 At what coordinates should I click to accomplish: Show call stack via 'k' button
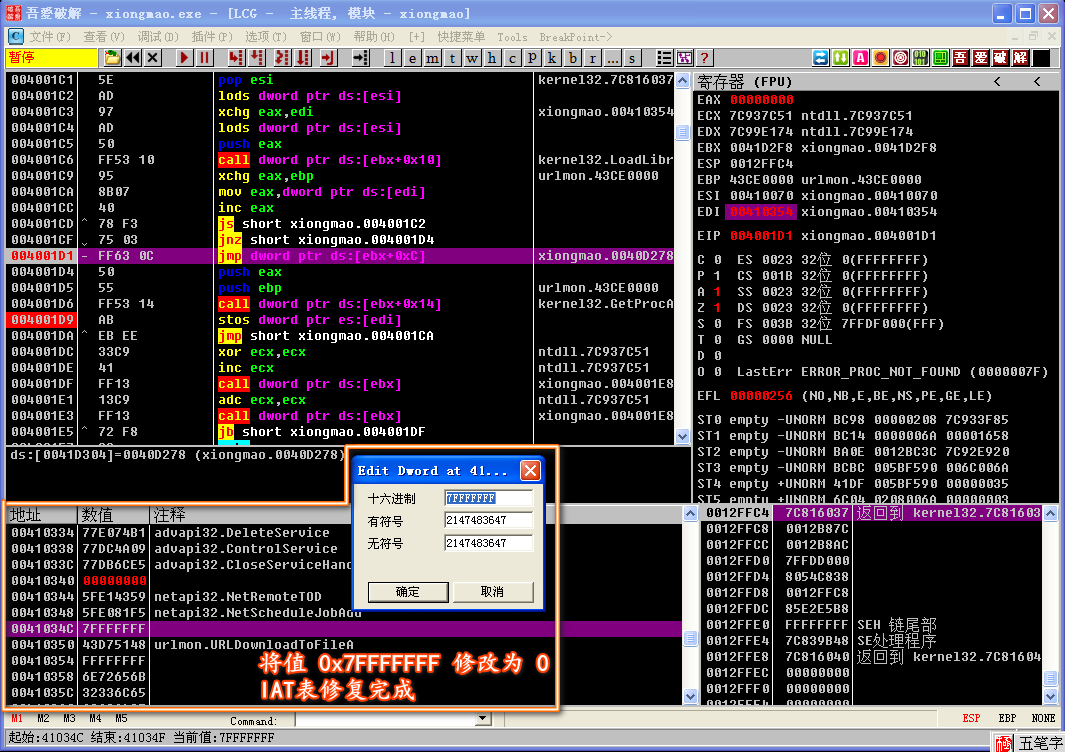(552, 58)
